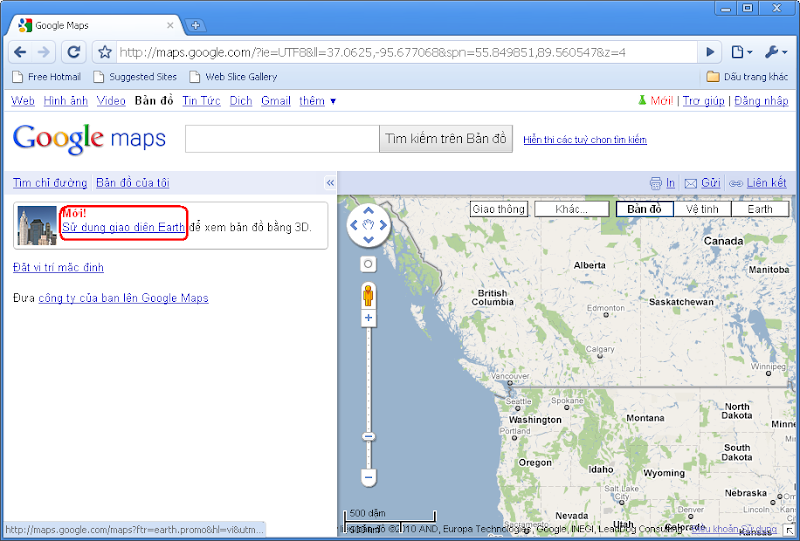Click the browser back arrow
Screen dimensions: 800x541
pos(20,52)
